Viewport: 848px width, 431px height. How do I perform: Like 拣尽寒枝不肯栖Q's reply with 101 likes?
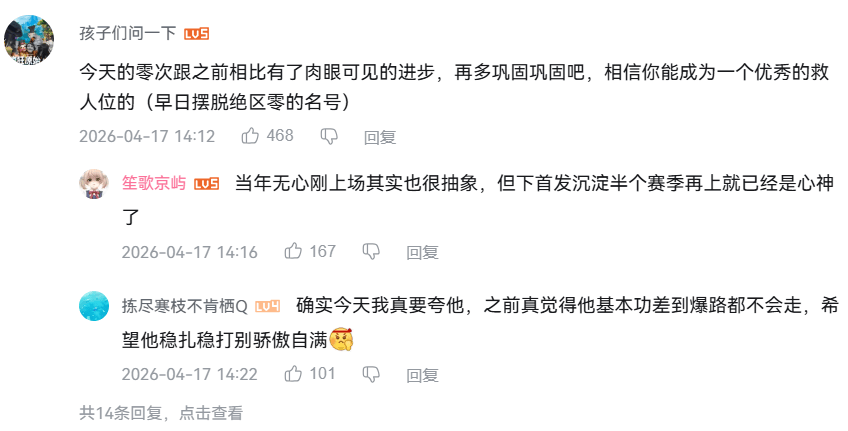coord(293,374)
